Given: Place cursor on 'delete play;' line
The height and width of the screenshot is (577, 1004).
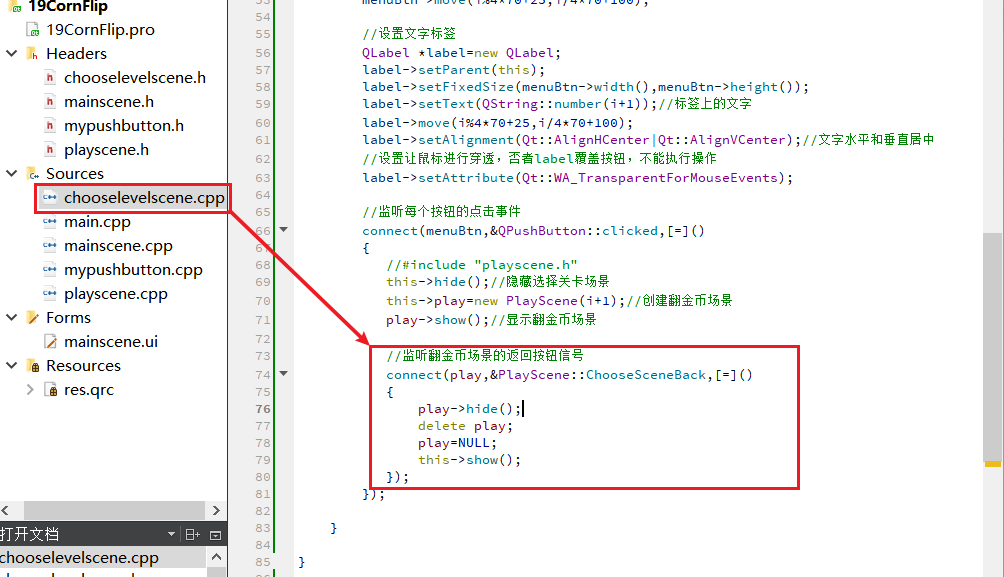Looking at the screenshot, I should click(x=465, y=426).
